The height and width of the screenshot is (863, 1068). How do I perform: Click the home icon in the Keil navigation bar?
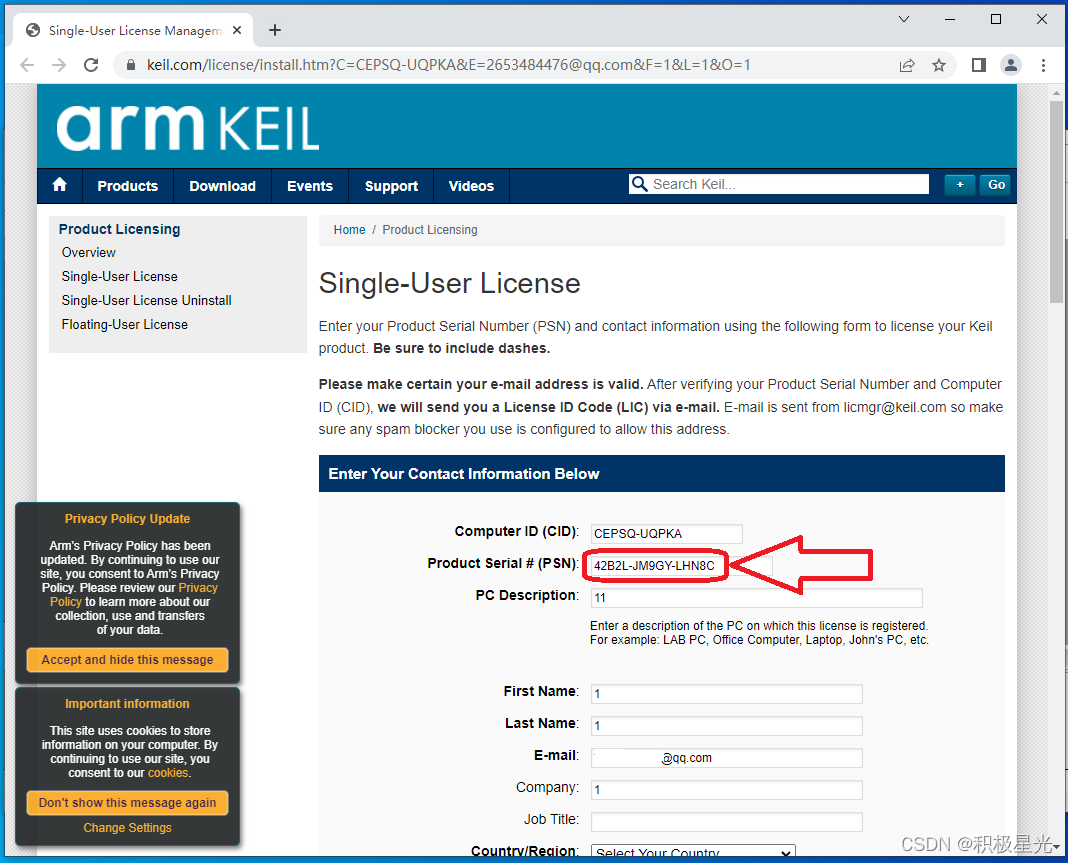pyautogui.click(x=59, y=186)
